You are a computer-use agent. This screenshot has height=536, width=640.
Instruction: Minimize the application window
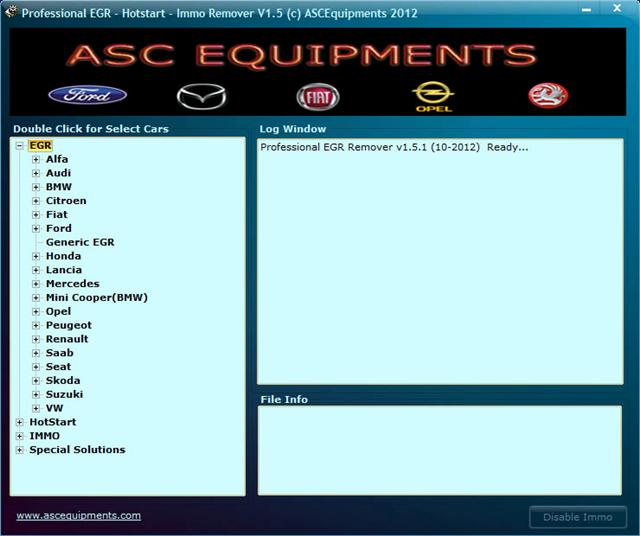tap(587, 9)
